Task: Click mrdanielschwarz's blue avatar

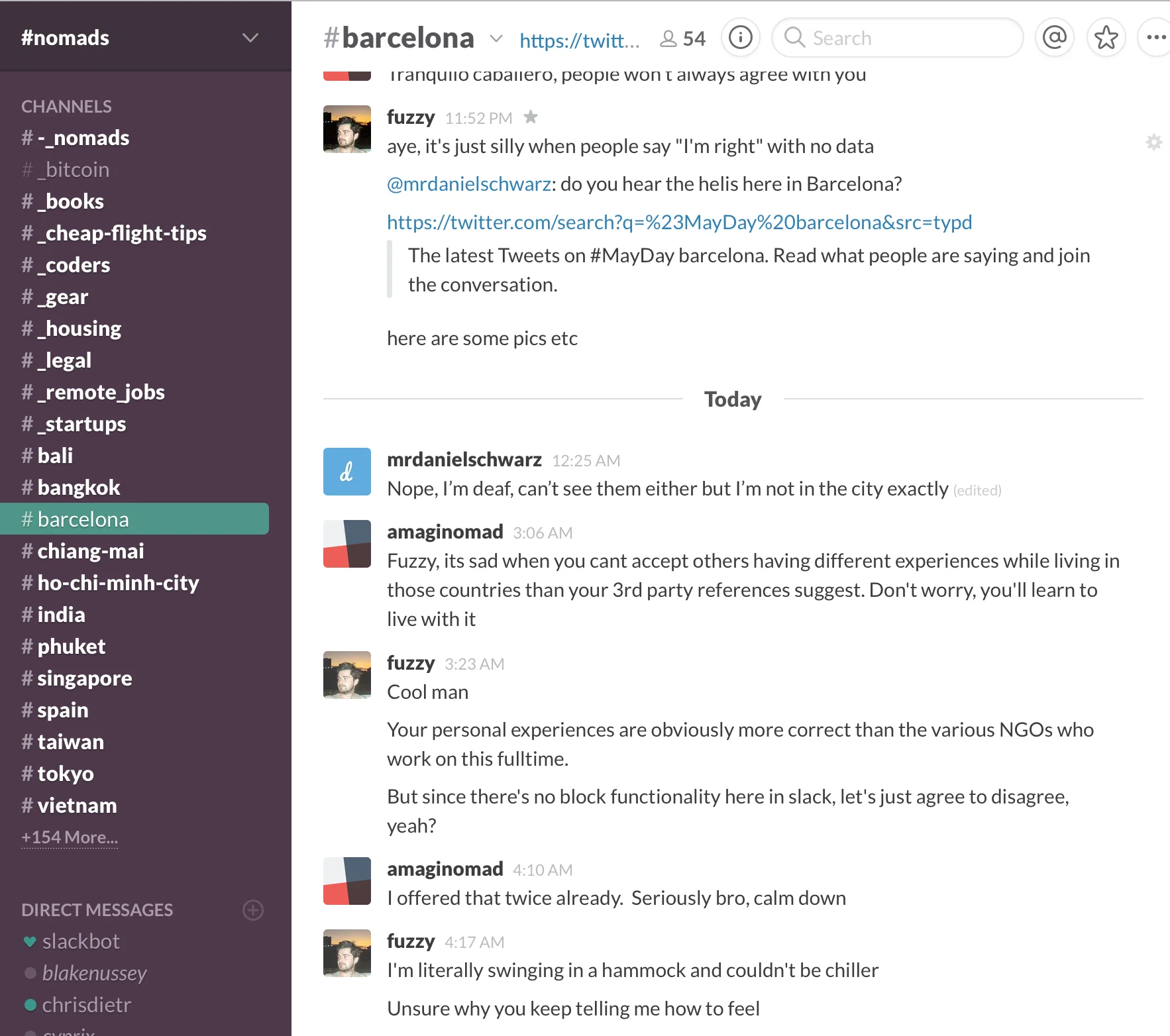Action: click(346, 472)
